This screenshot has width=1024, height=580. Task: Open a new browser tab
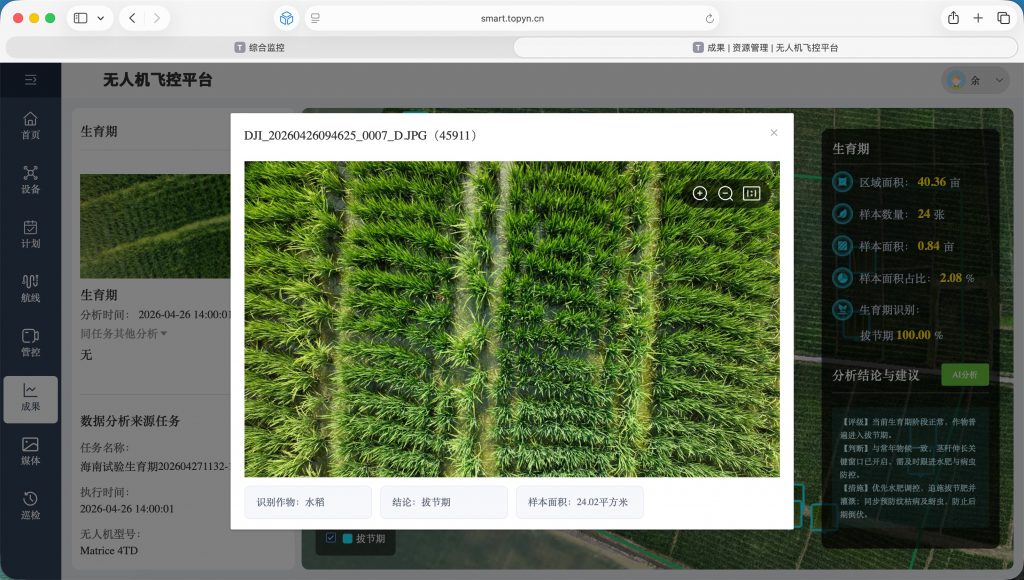coord(978,18)
